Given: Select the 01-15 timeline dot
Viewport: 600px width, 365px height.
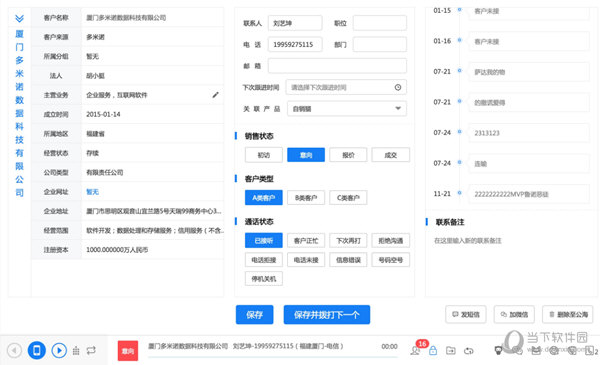Looking at the screenshot, I should coord(460,10).
